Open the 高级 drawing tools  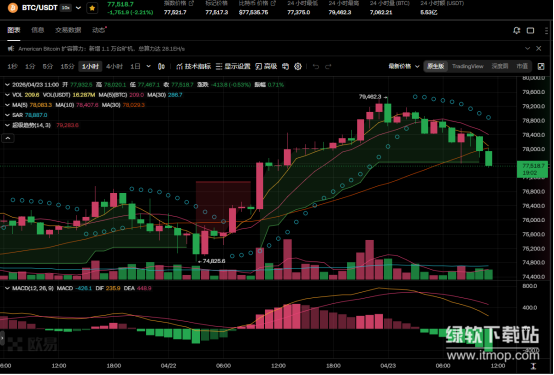click(266, 66)
